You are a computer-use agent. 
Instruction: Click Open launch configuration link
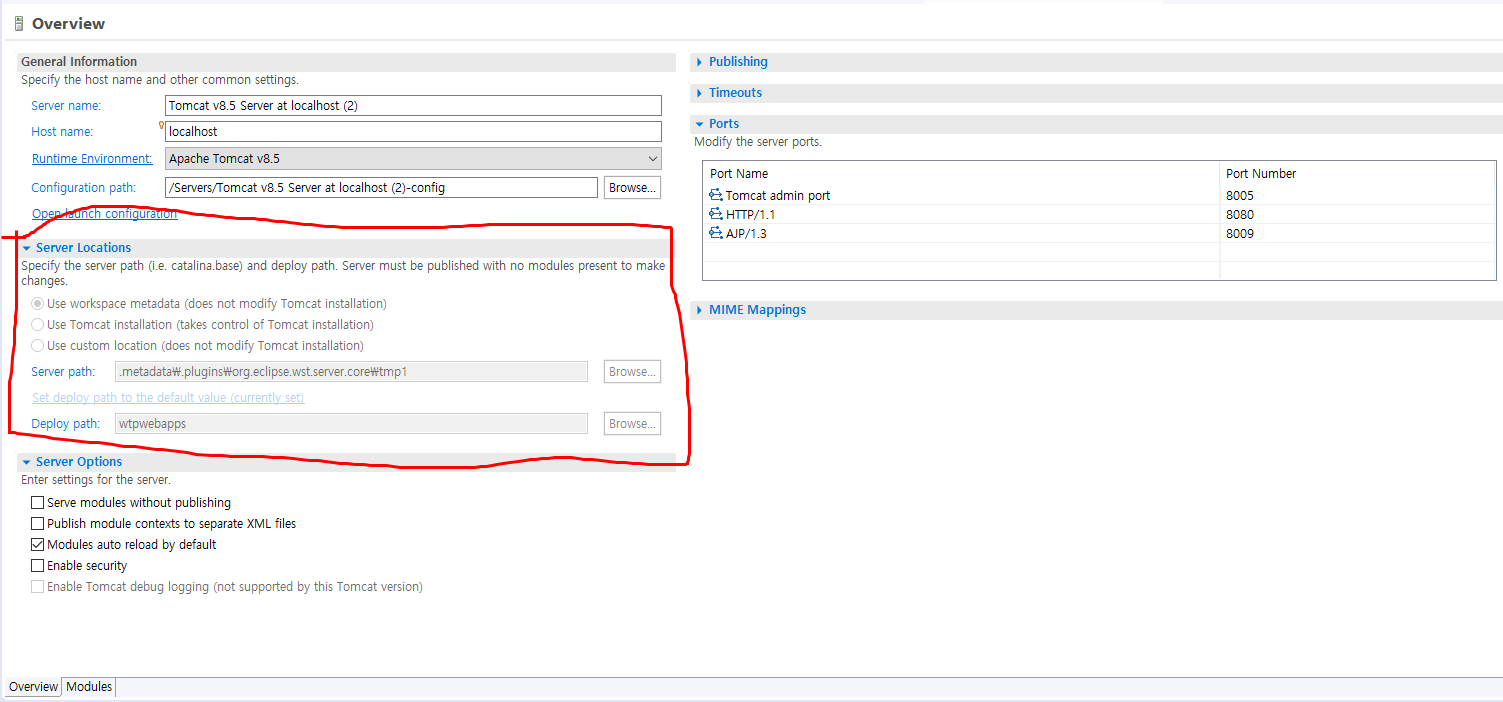point(104,214)
